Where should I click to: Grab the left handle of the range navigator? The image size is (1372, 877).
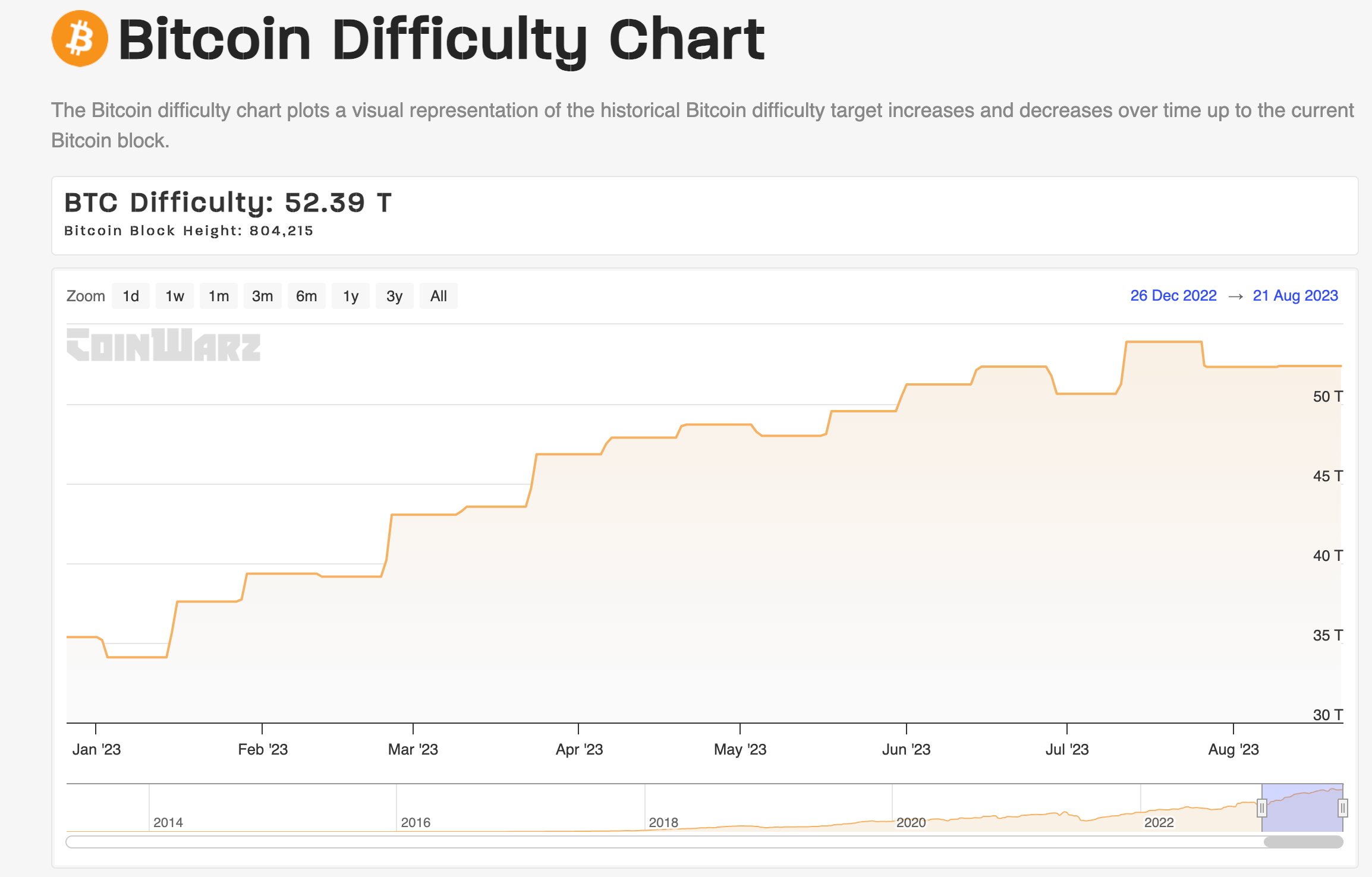pos(1263,807)
